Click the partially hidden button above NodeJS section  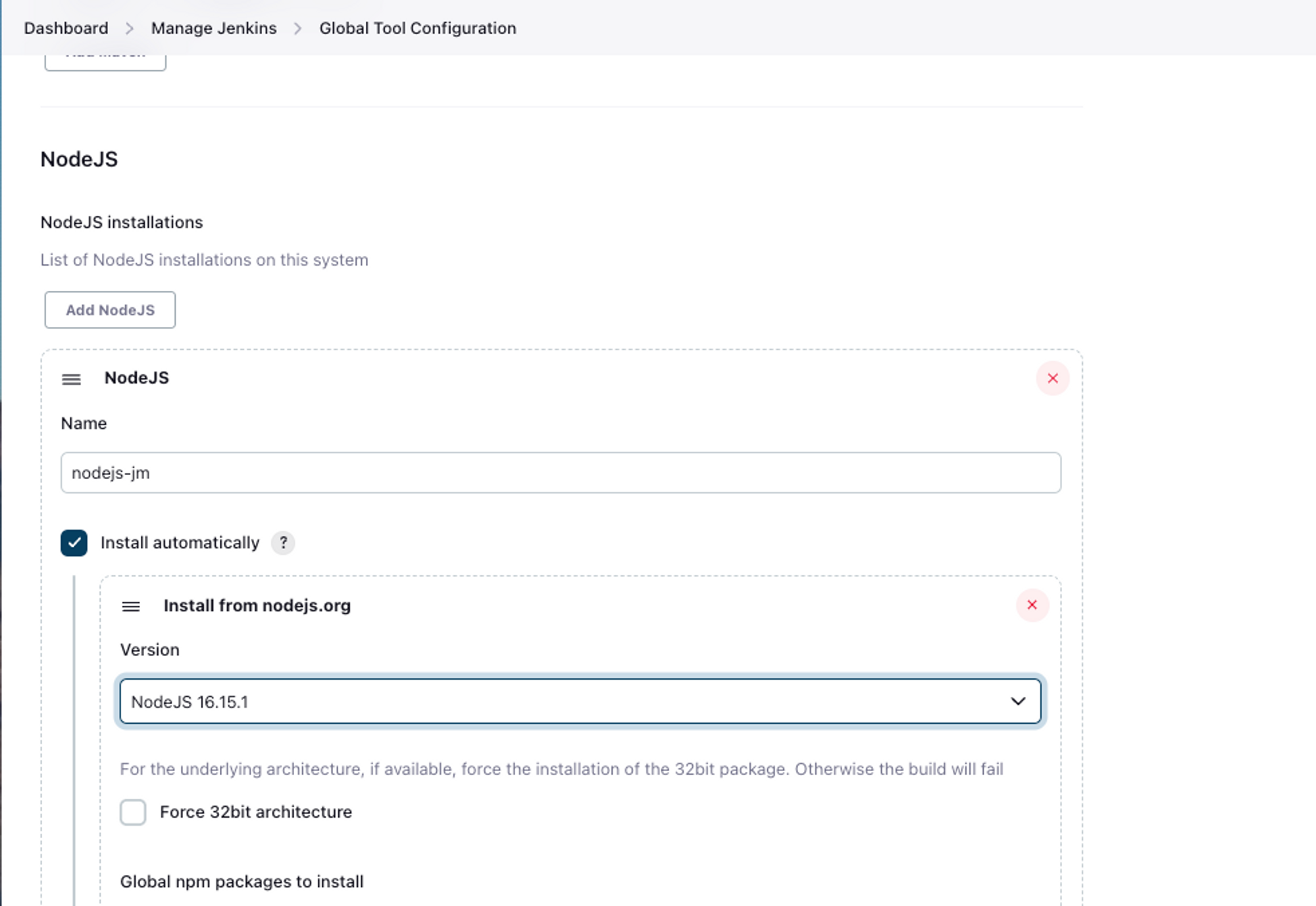[105, 62]
